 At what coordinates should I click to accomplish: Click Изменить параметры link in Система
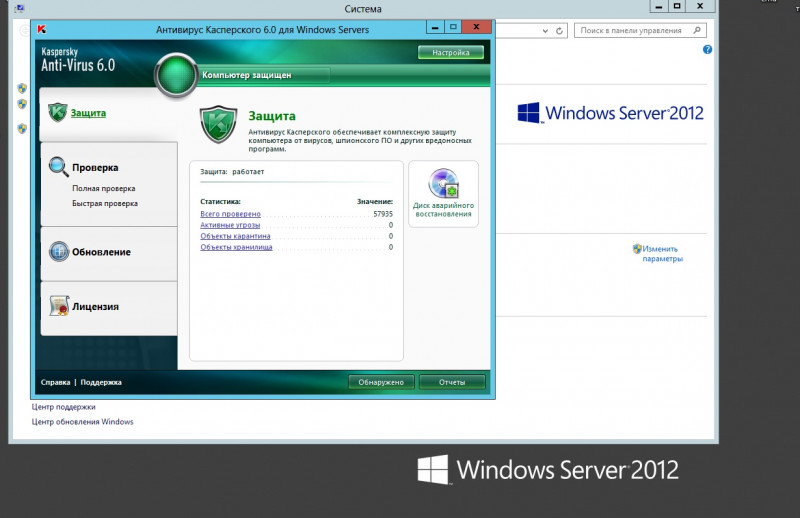click(662, 254)
